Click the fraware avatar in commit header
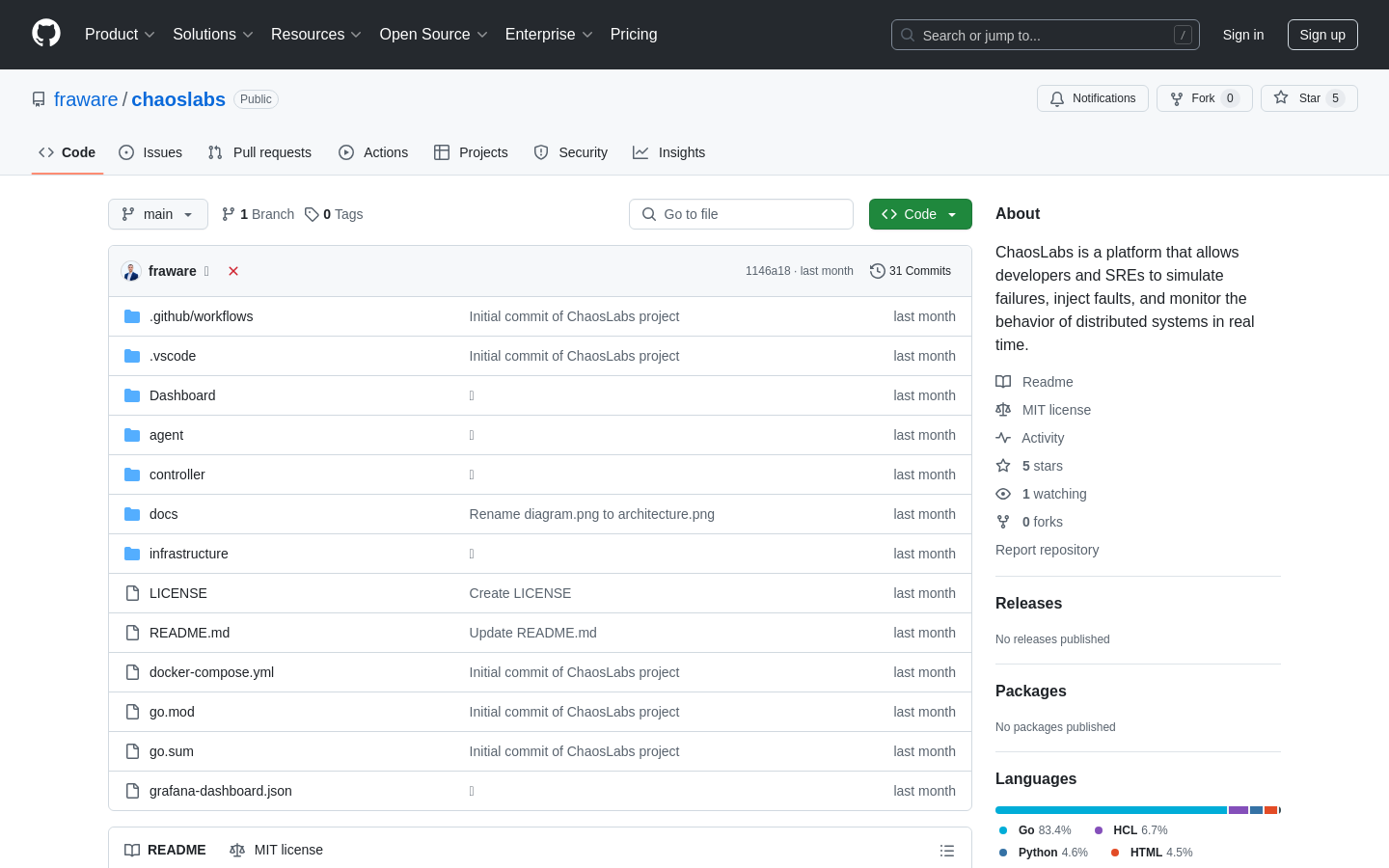1389x868 pixels. pos(131,271)
